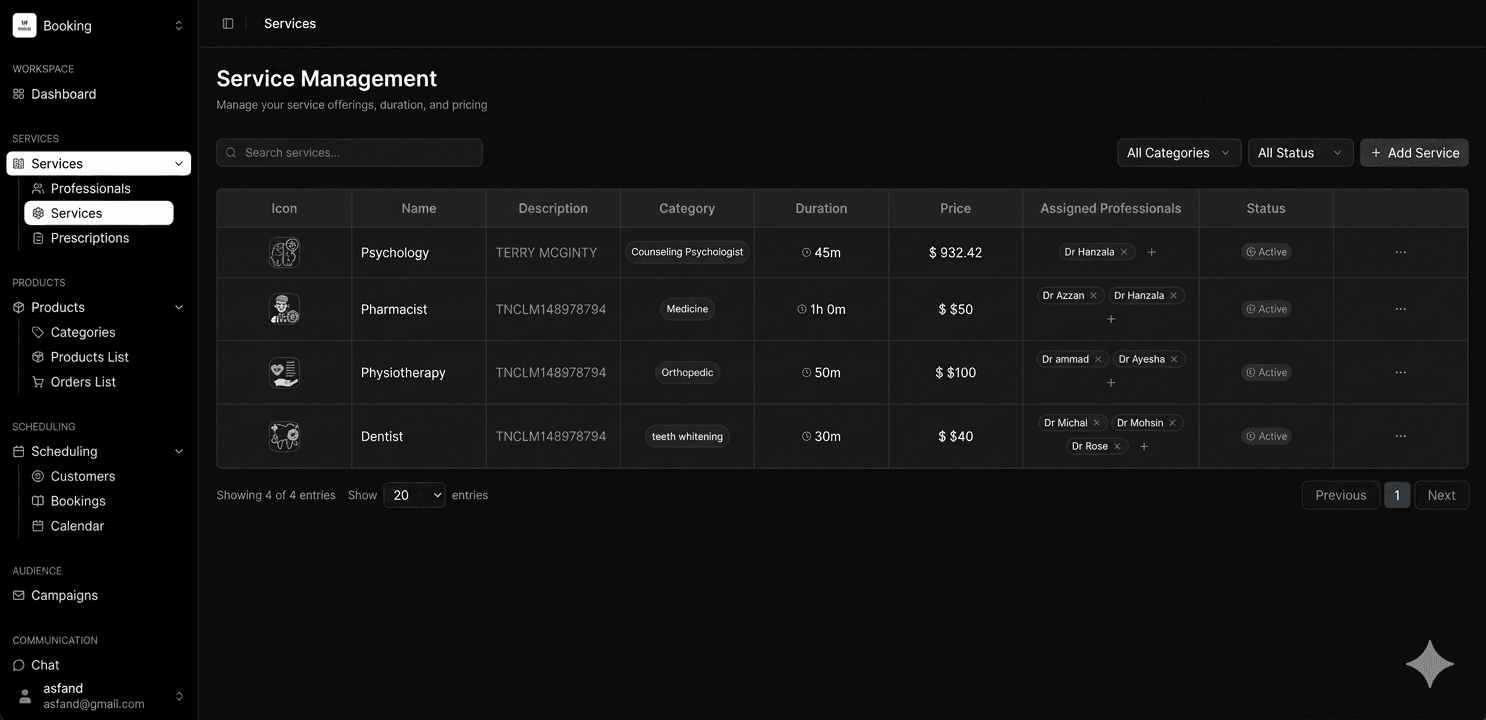Viewport: 1486px width, 720px height.
Task: Click the Add Service button
Action: click(1414, 153)
